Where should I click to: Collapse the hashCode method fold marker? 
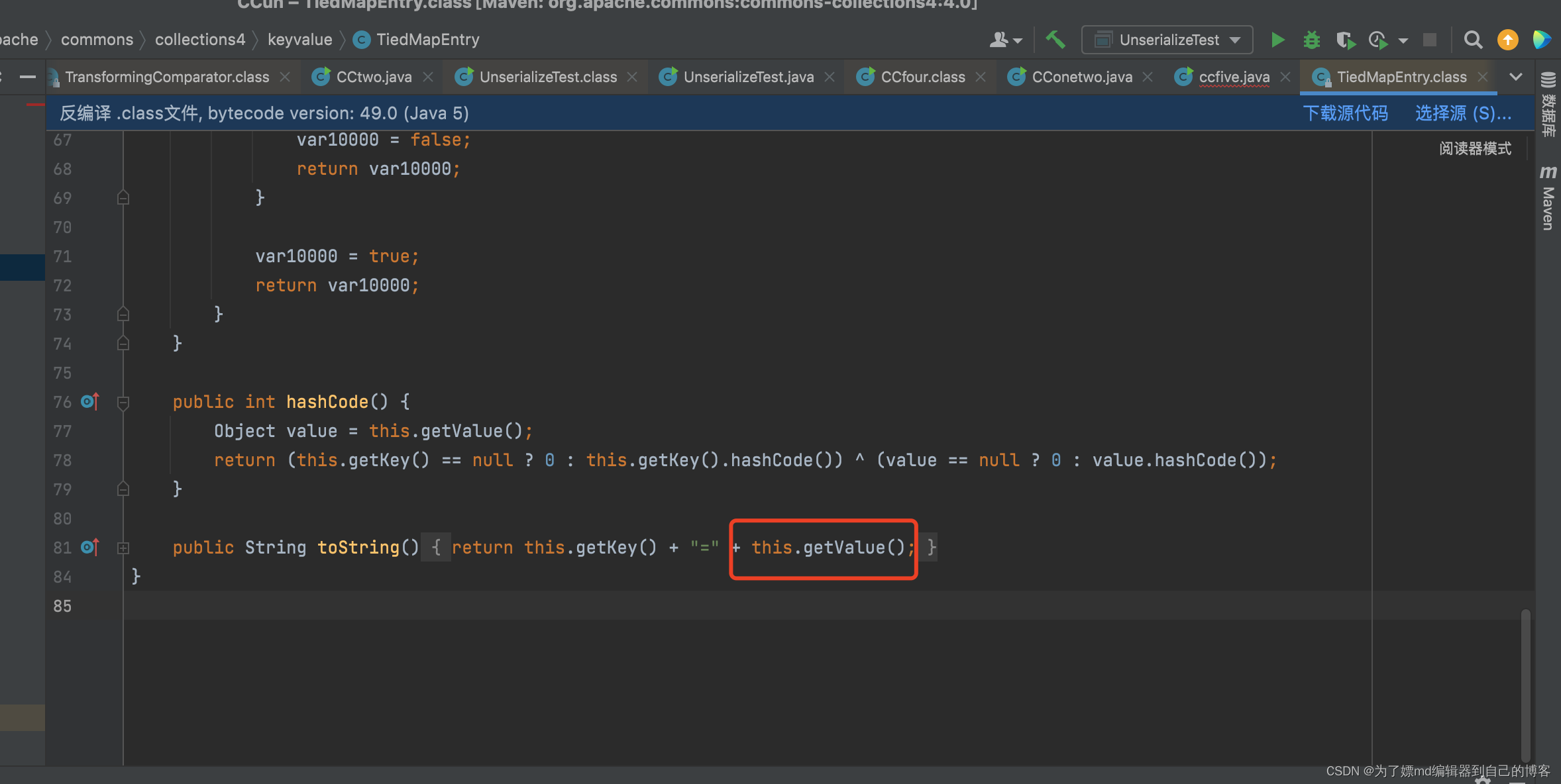pos(123,402)
